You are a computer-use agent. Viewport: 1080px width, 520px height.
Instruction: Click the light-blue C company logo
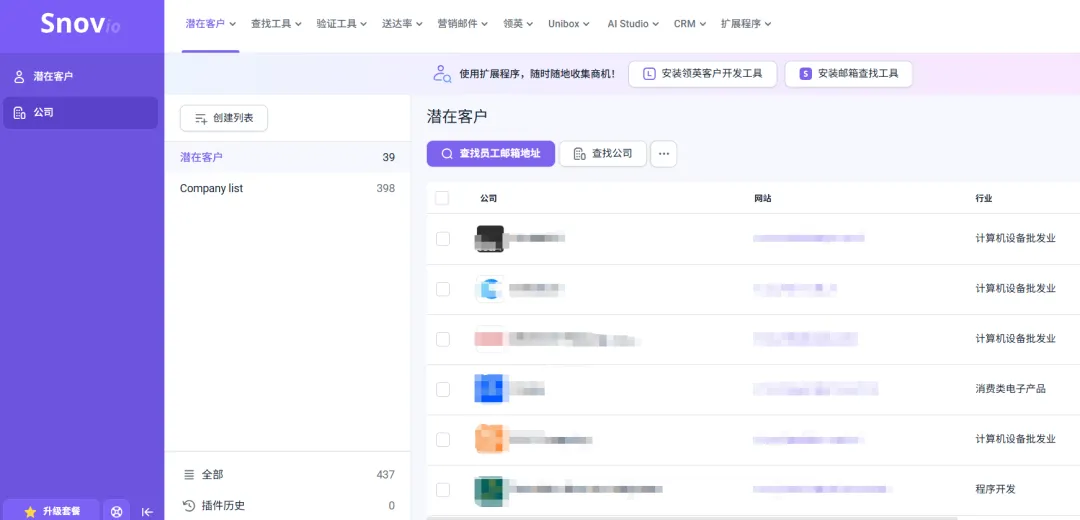tap(490, 289)
